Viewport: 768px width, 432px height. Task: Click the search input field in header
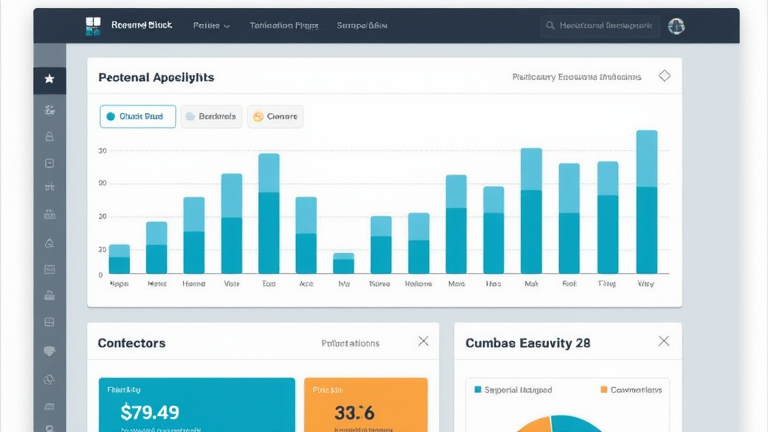click(x=600, y=25)
